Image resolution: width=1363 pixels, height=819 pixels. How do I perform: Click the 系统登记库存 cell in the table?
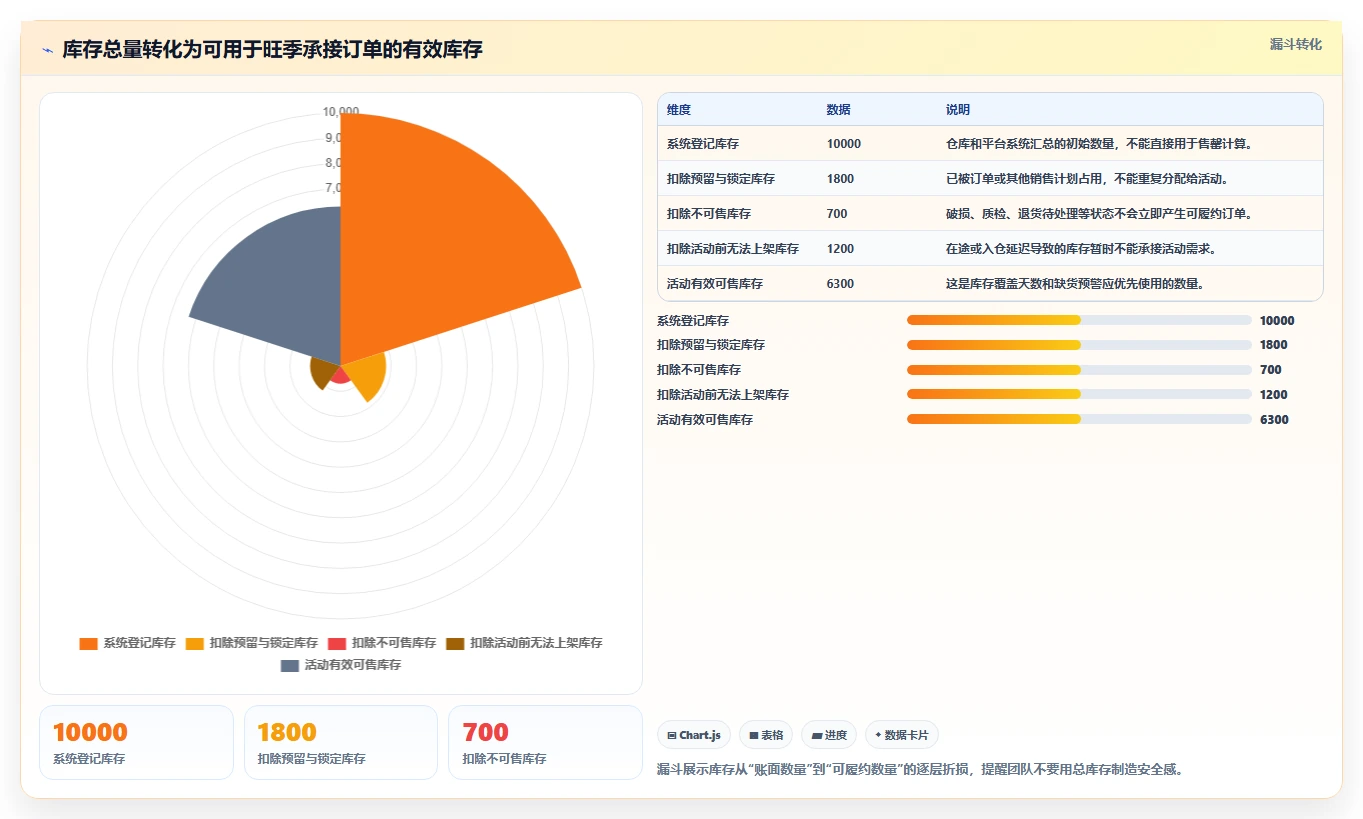(x=703, y=144)
